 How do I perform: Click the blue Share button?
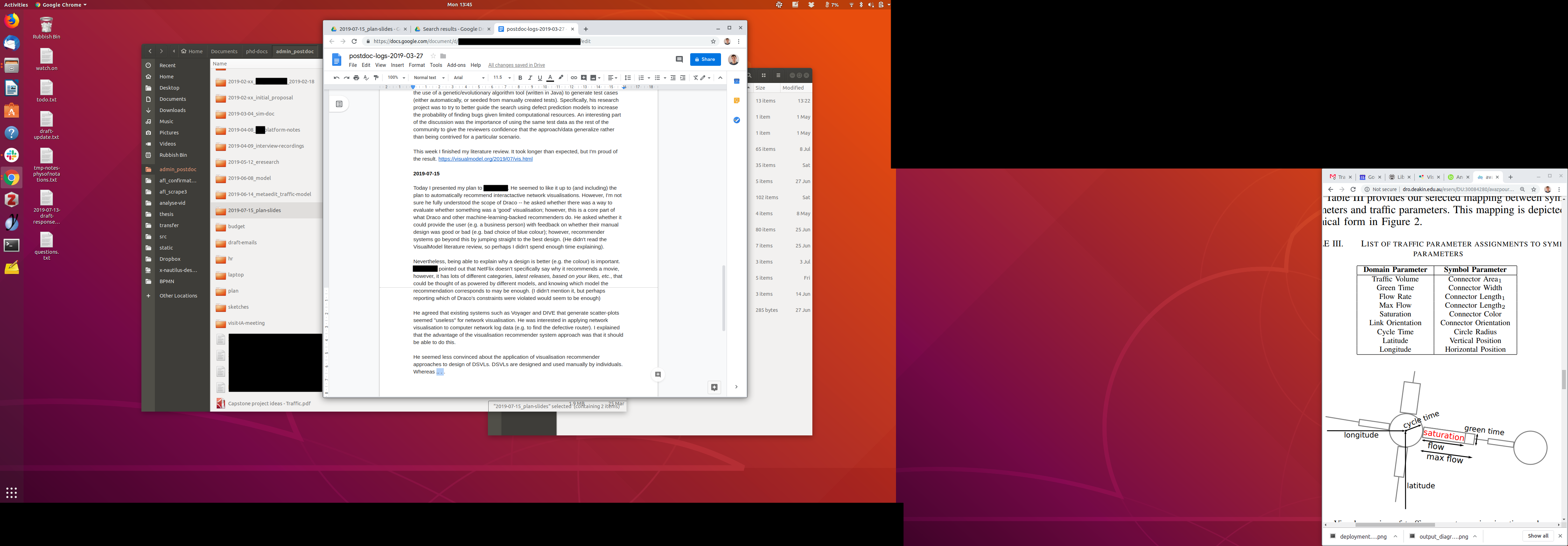click(x=705, y=59)
